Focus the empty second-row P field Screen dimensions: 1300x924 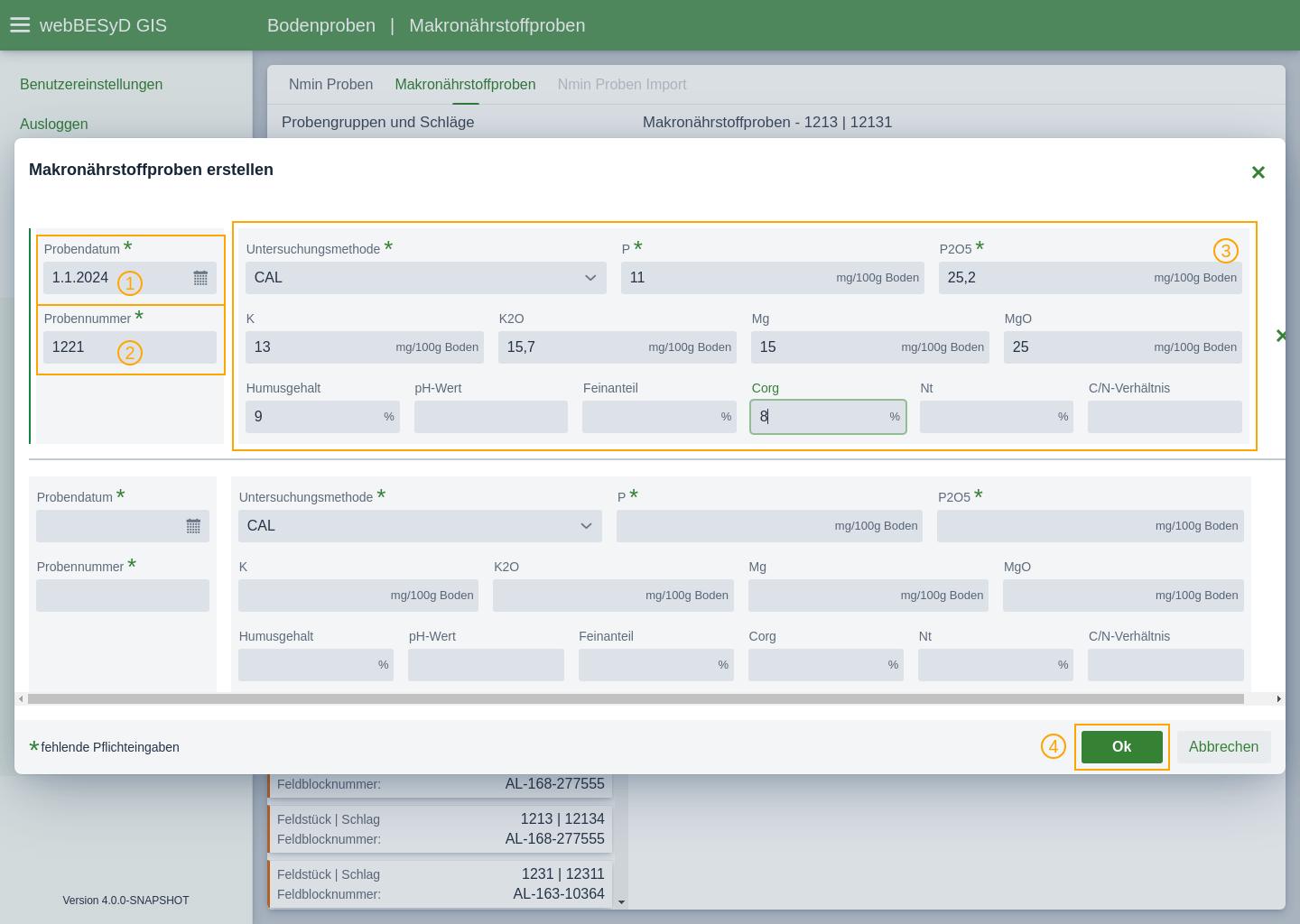pyautogui.click(x=769, y=526)
